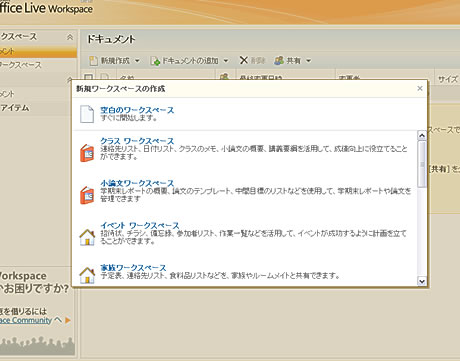Open 空白のワークスペース link
The width and height of the screenshot is (460, 361).
coord(137,110)
